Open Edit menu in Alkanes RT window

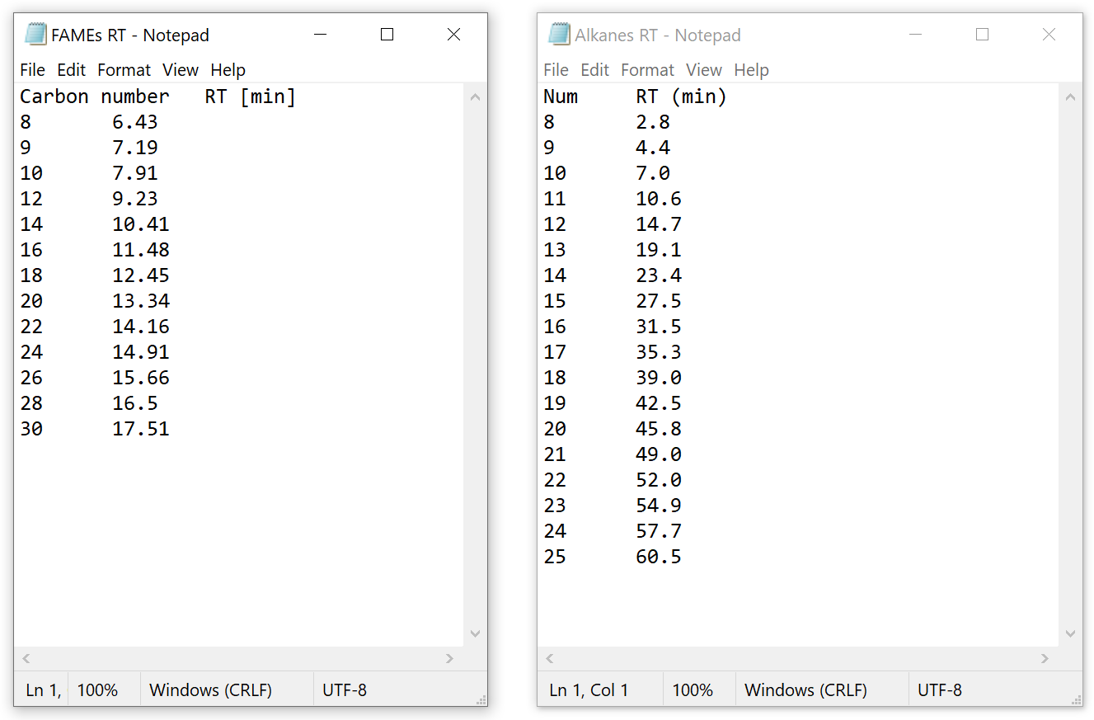click(x=594, y=70)
